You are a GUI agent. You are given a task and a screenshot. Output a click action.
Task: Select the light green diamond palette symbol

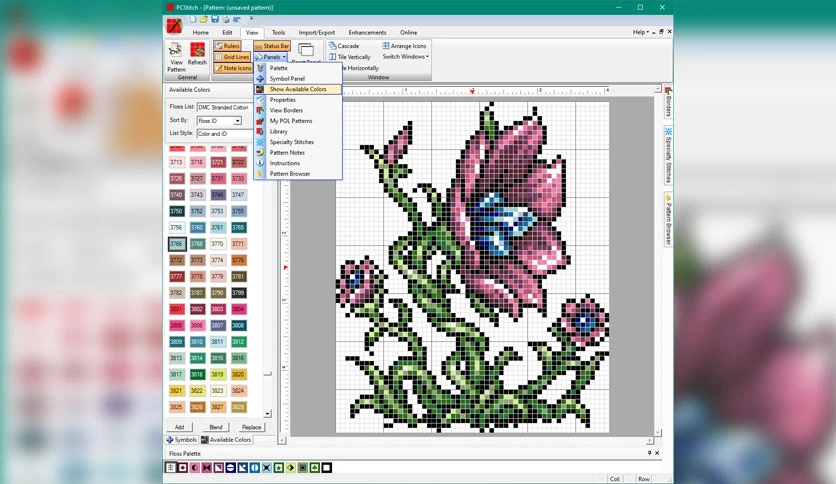(291, 467)
